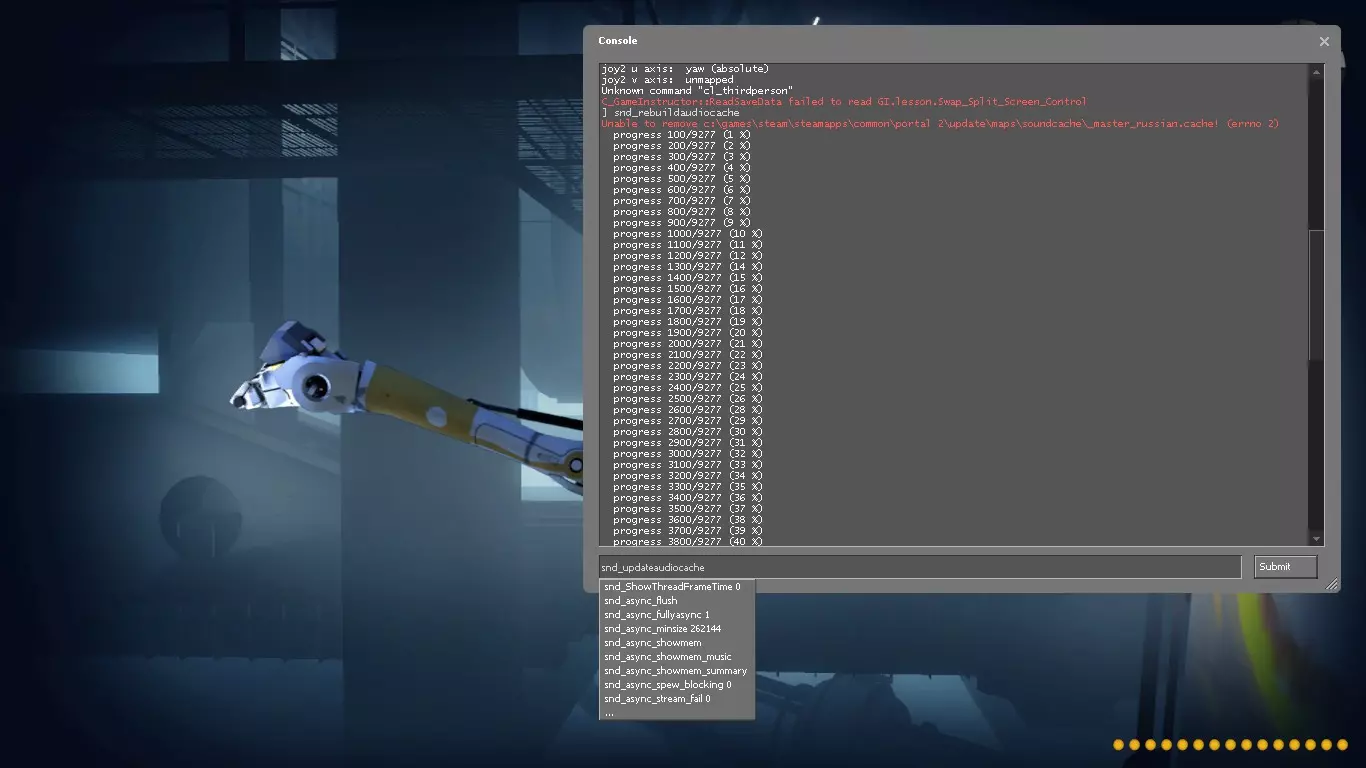1366x768 pixels.
Task: Click the "progress 2000/9277" line
Action: 688,344
